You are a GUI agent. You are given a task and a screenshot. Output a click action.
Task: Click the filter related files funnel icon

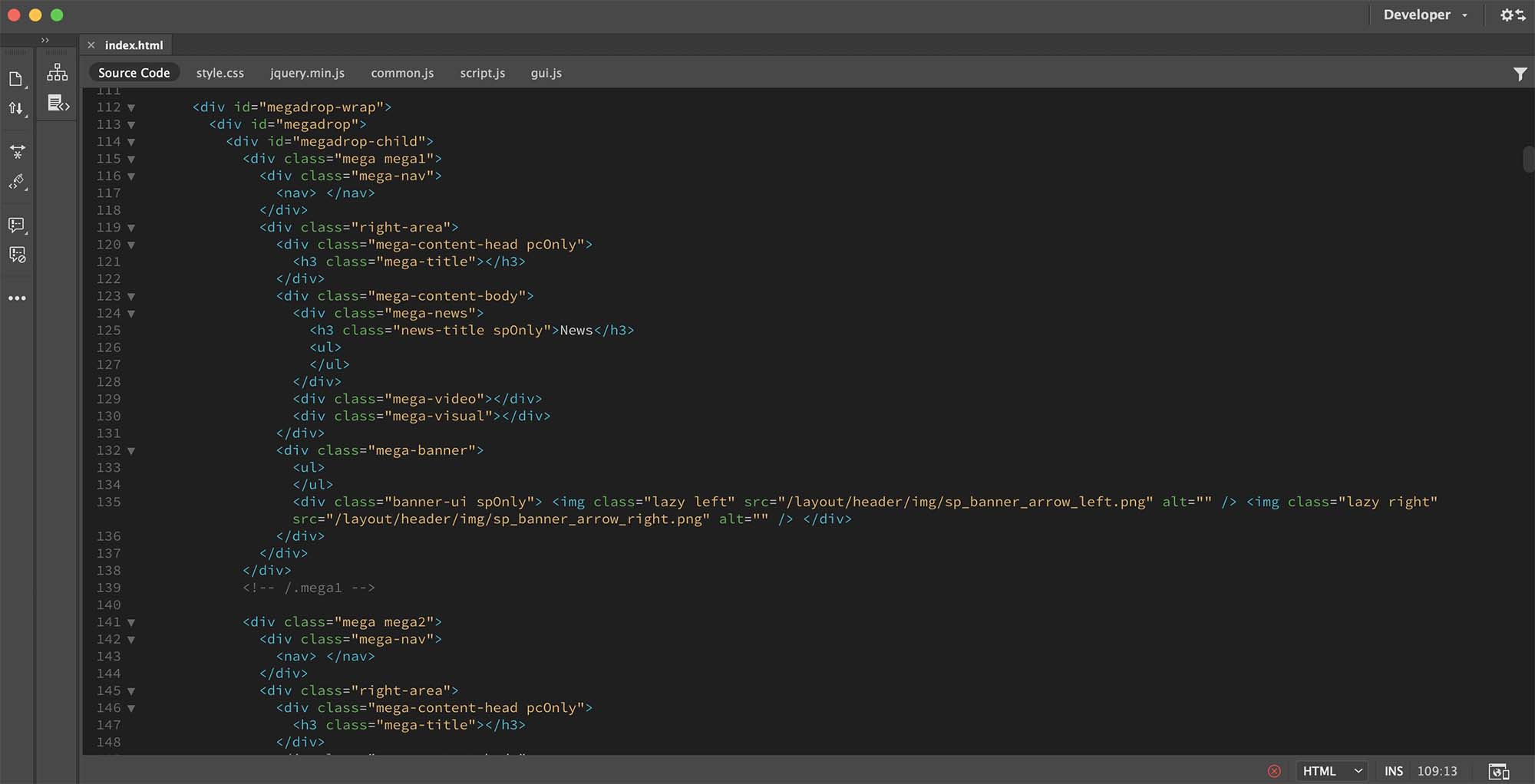pyautogui.click(x=1520, y=74)
